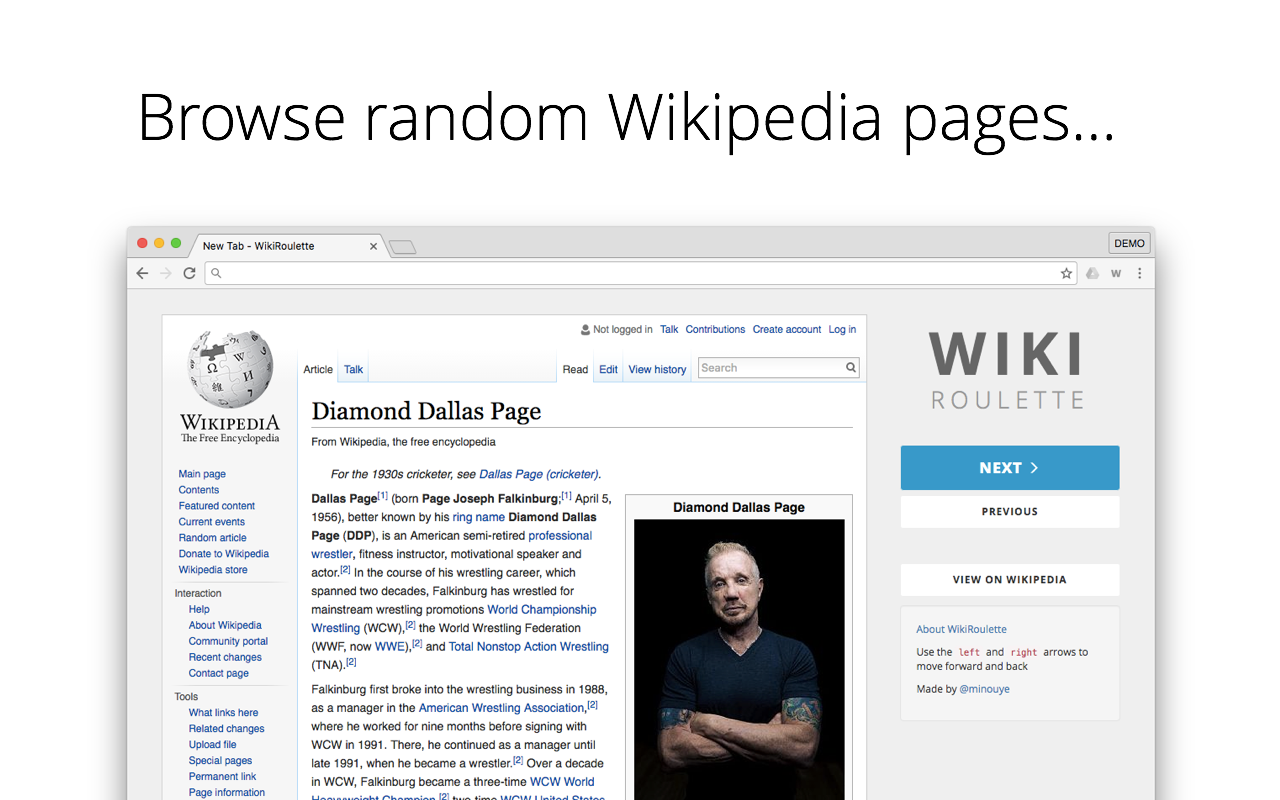Open the View history tab
Image resolution: width=1280 pixels, height=800 pixels.
(657, 370)
